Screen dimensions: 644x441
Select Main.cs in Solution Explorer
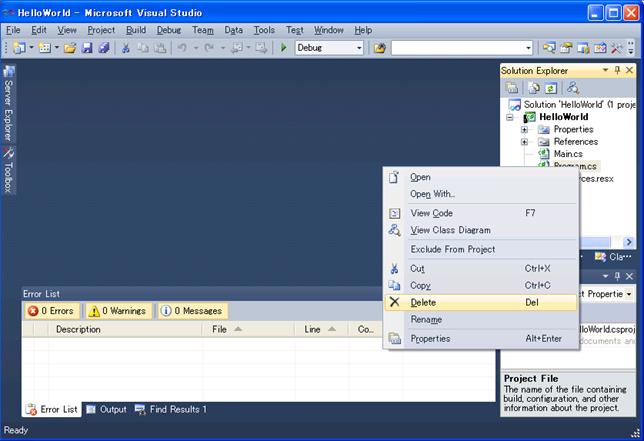(x=568, y=154)
